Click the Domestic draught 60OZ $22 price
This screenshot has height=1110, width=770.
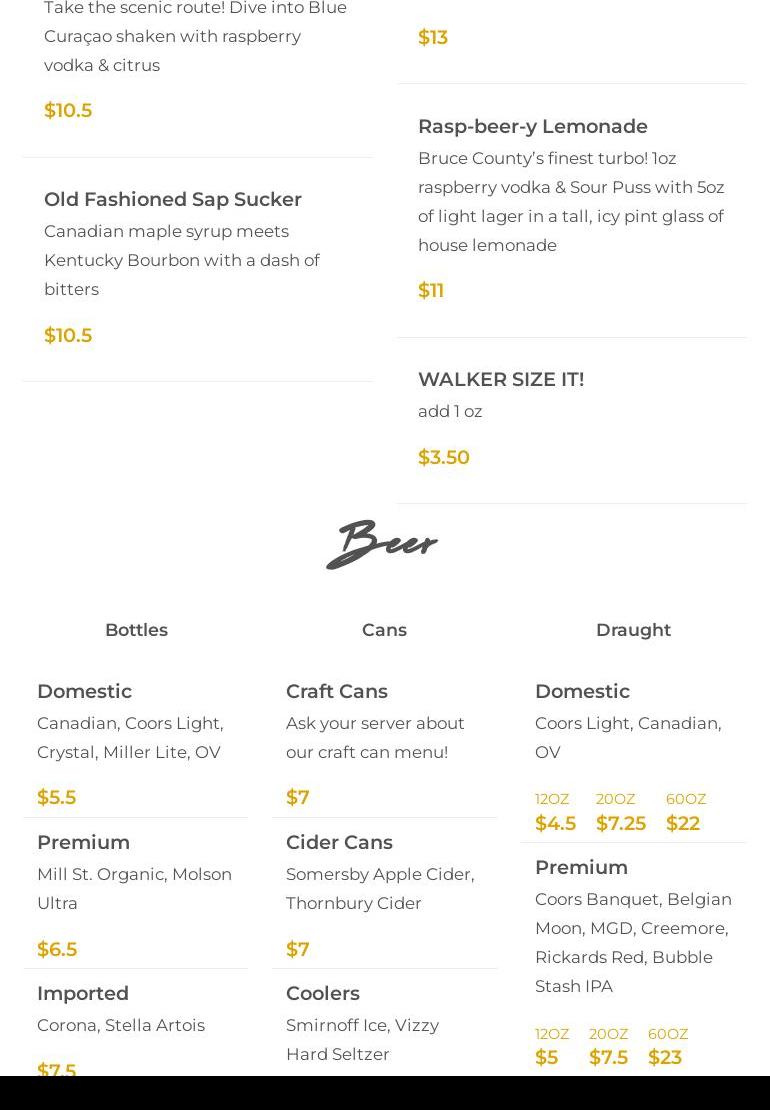683,823
